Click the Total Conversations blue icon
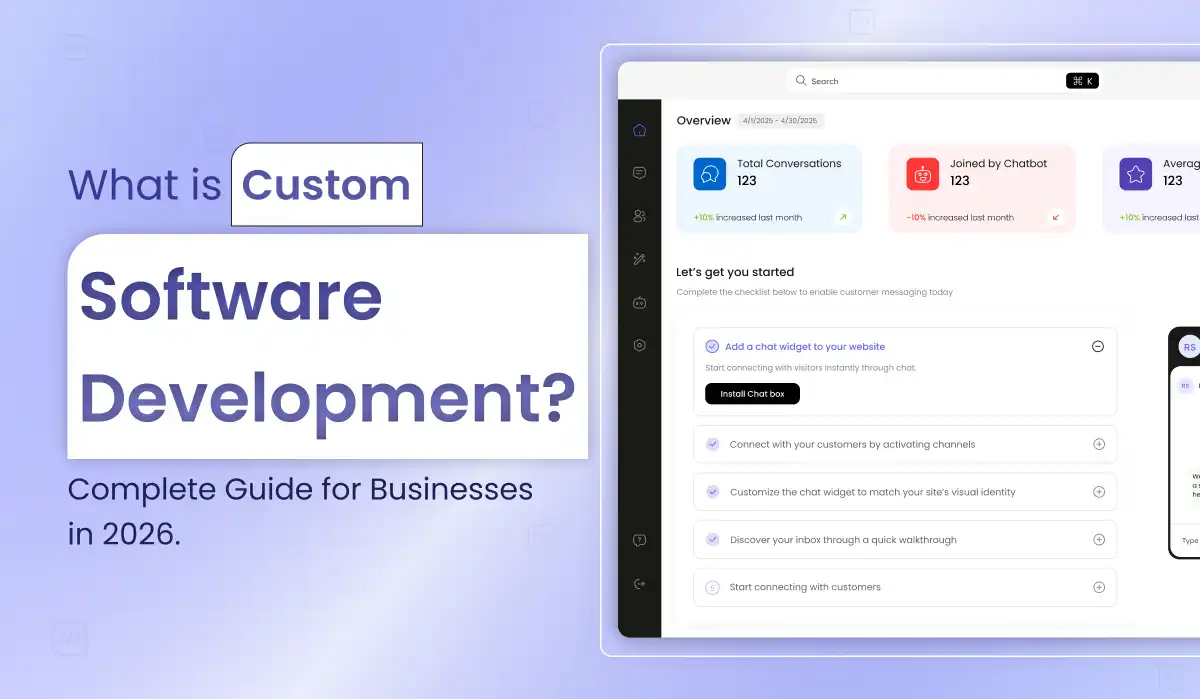Viewport: 1200px width, 699px height. (710, 174)
